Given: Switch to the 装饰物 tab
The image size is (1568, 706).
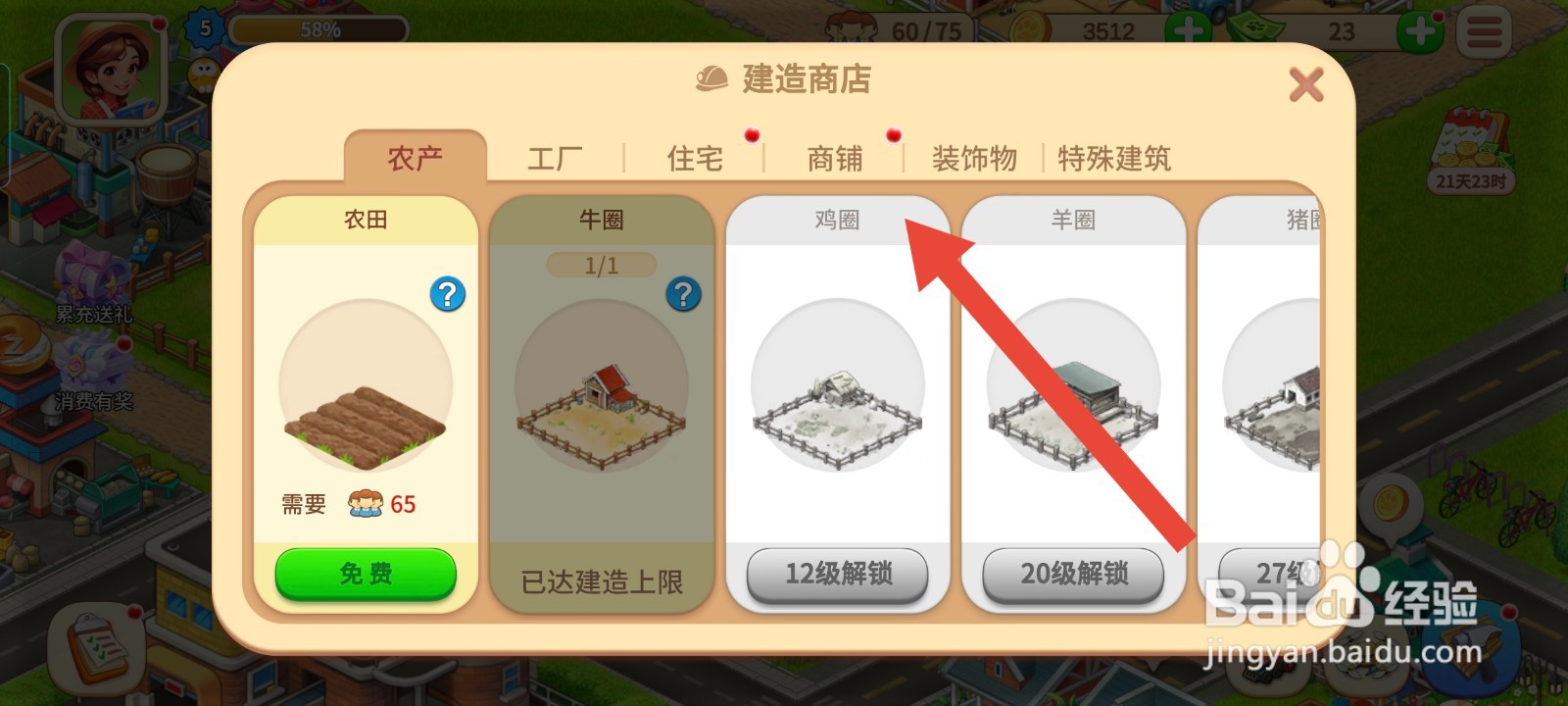Looking at the screenshot, I should (x=974, y=159).
